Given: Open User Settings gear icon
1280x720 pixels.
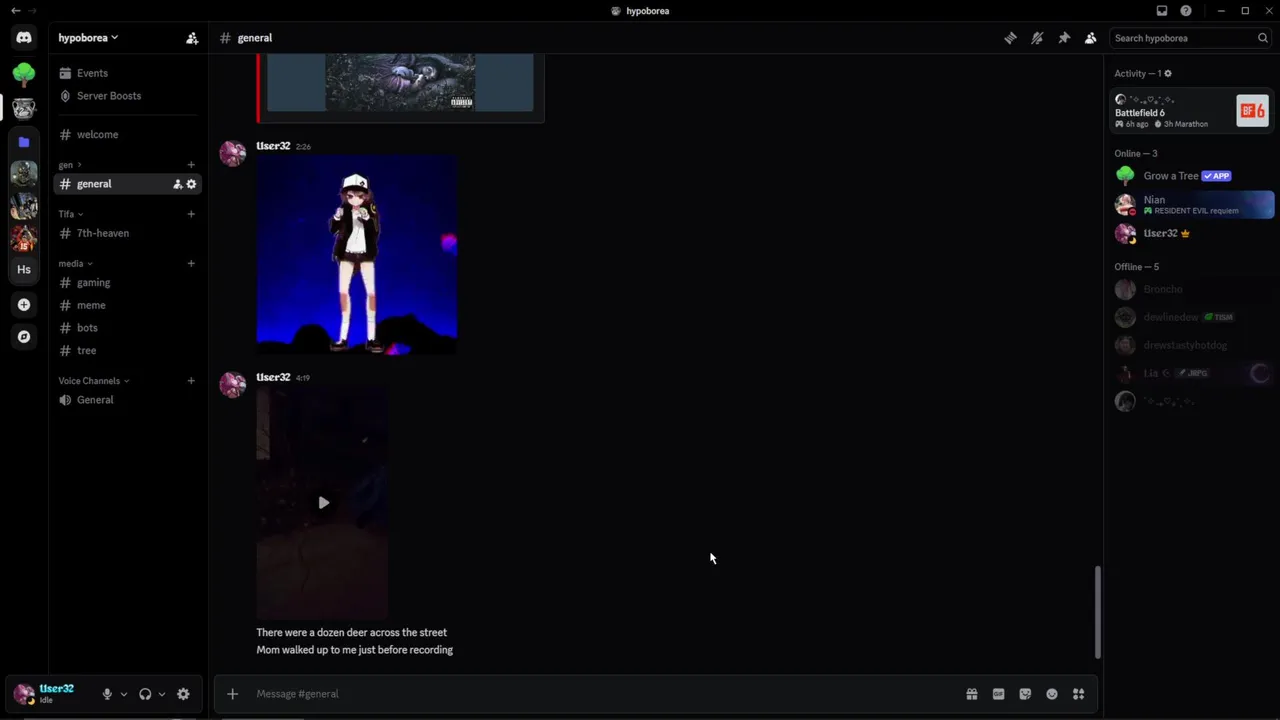Looking at the screenshot, I should 183,694.
